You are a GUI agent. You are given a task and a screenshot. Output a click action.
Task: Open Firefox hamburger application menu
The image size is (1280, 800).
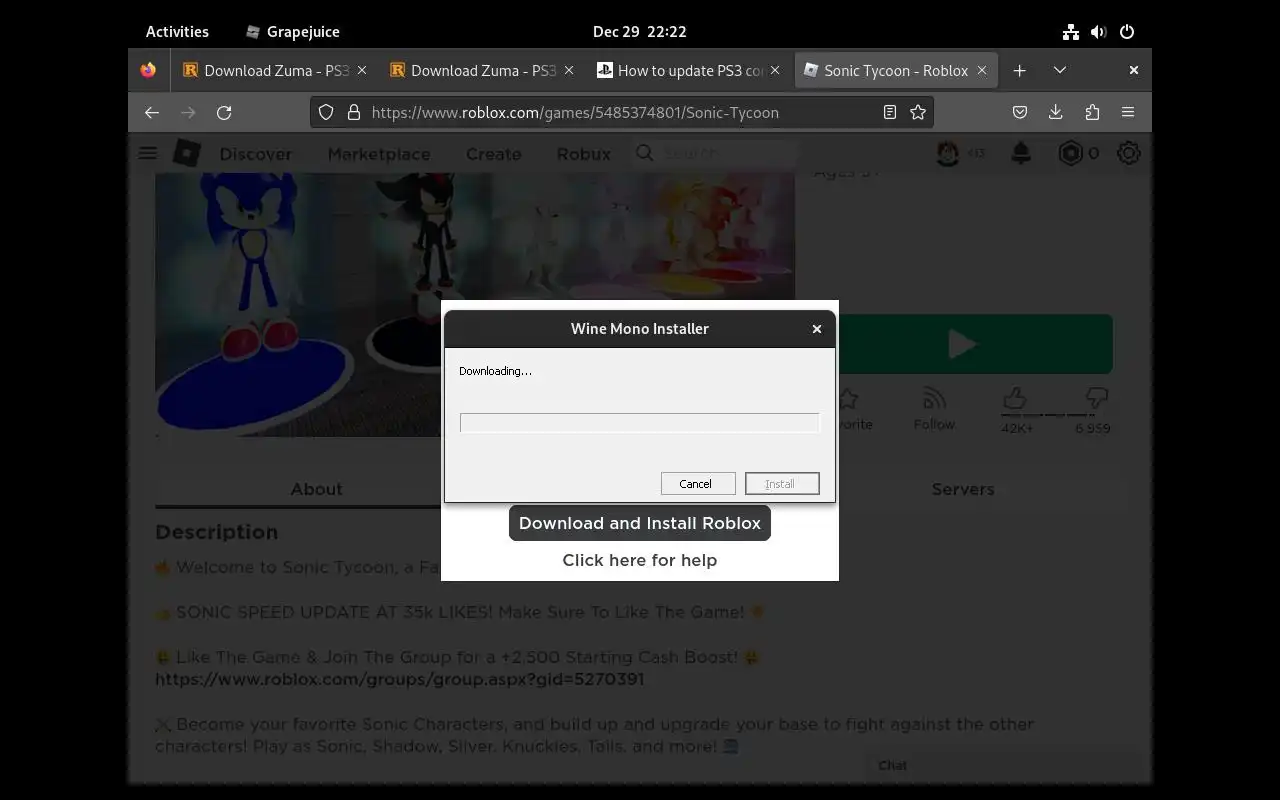(1128, 113)
